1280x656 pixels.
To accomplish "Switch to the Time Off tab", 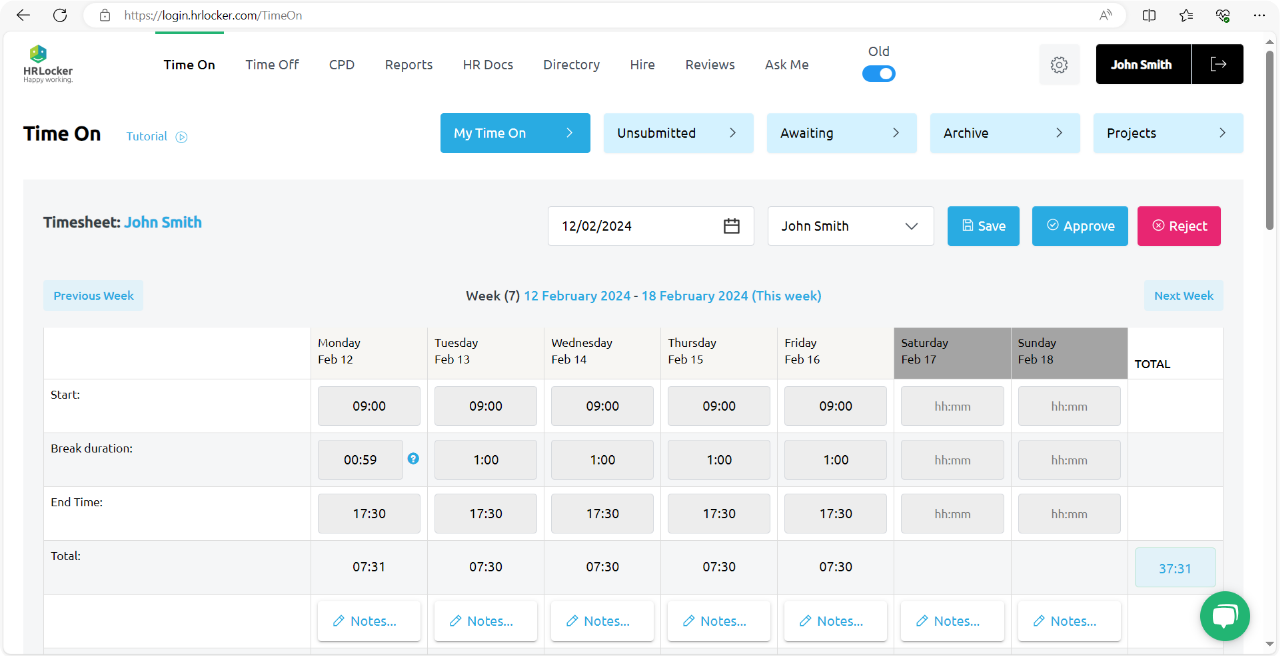I will [x=271, y=64].
